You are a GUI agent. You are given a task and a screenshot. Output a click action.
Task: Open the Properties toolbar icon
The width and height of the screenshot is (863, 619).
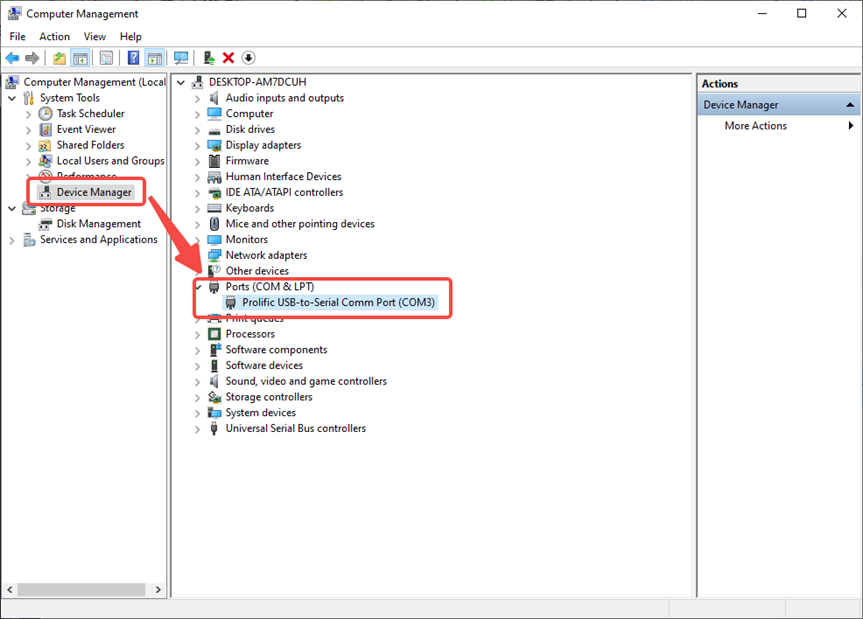tap(106, 58)
